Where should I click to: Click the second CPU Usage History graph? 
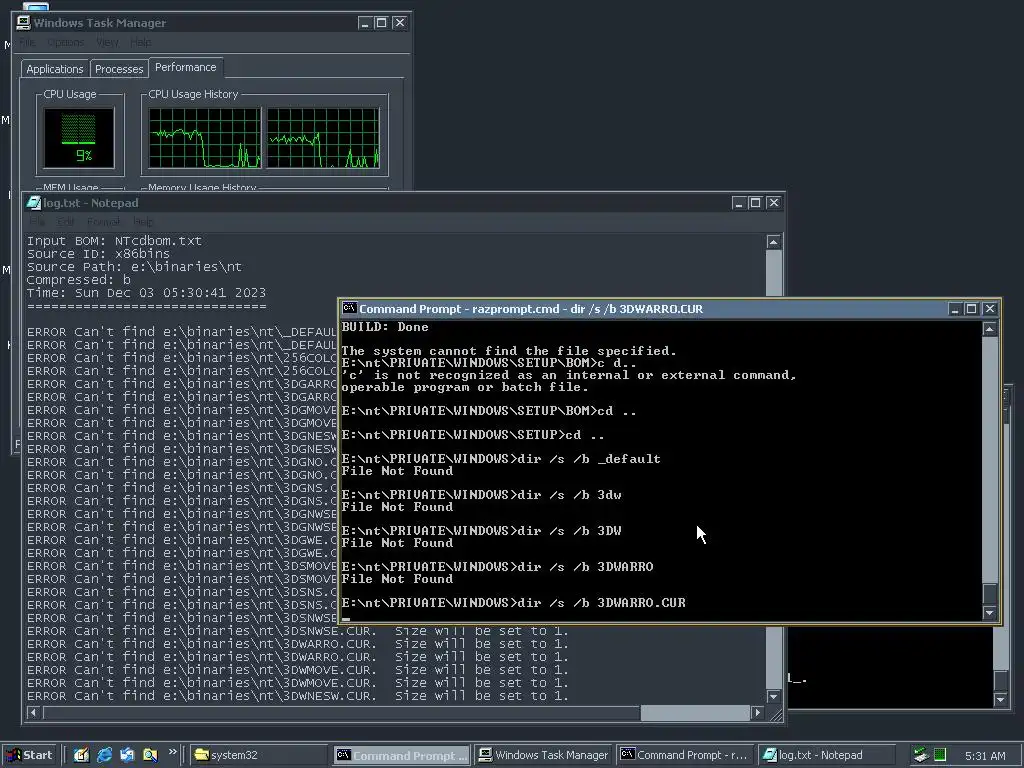click(323, 138)
